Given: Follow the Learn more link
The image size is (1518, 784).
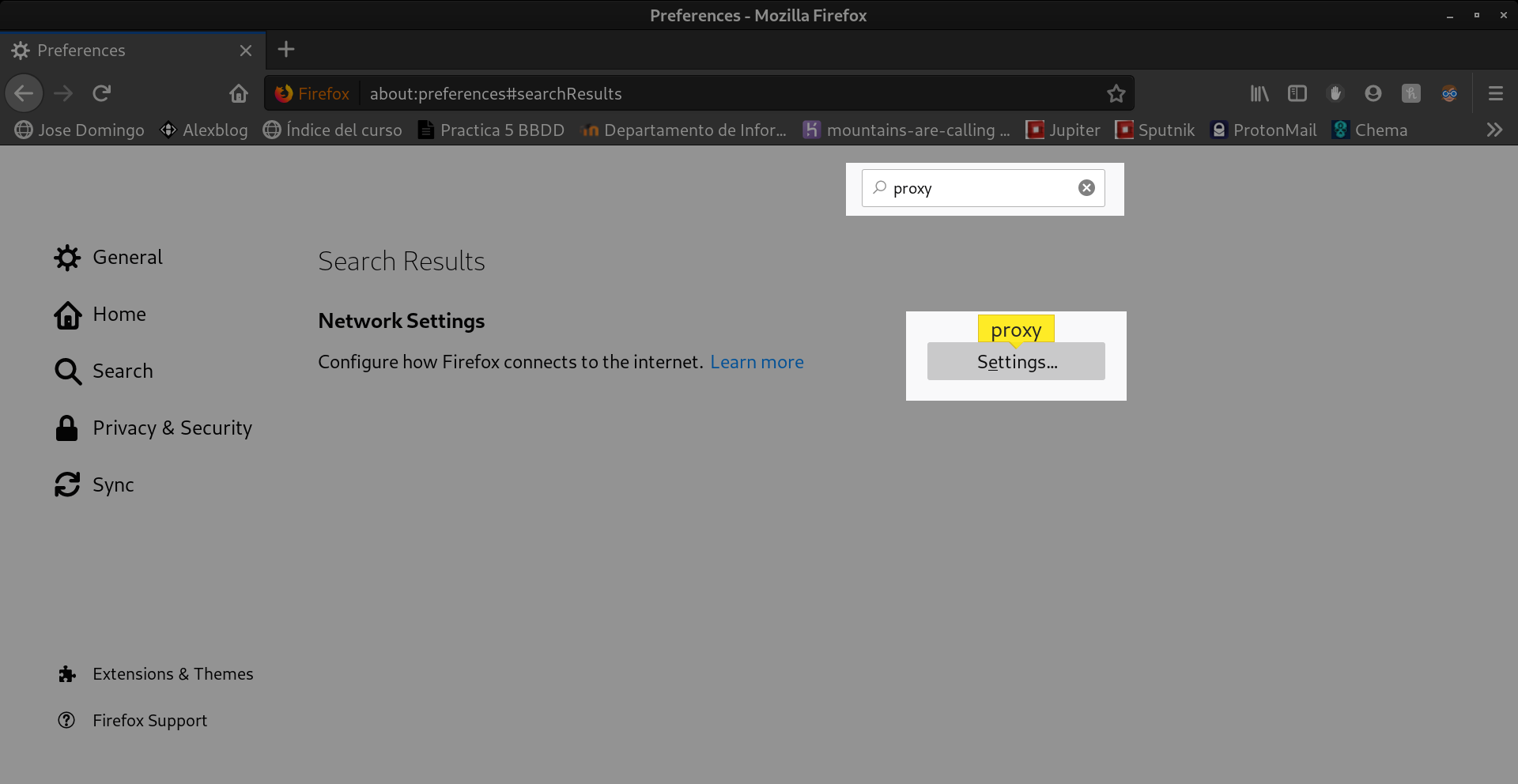Looking at the screenshot, I should coord(757,362).
